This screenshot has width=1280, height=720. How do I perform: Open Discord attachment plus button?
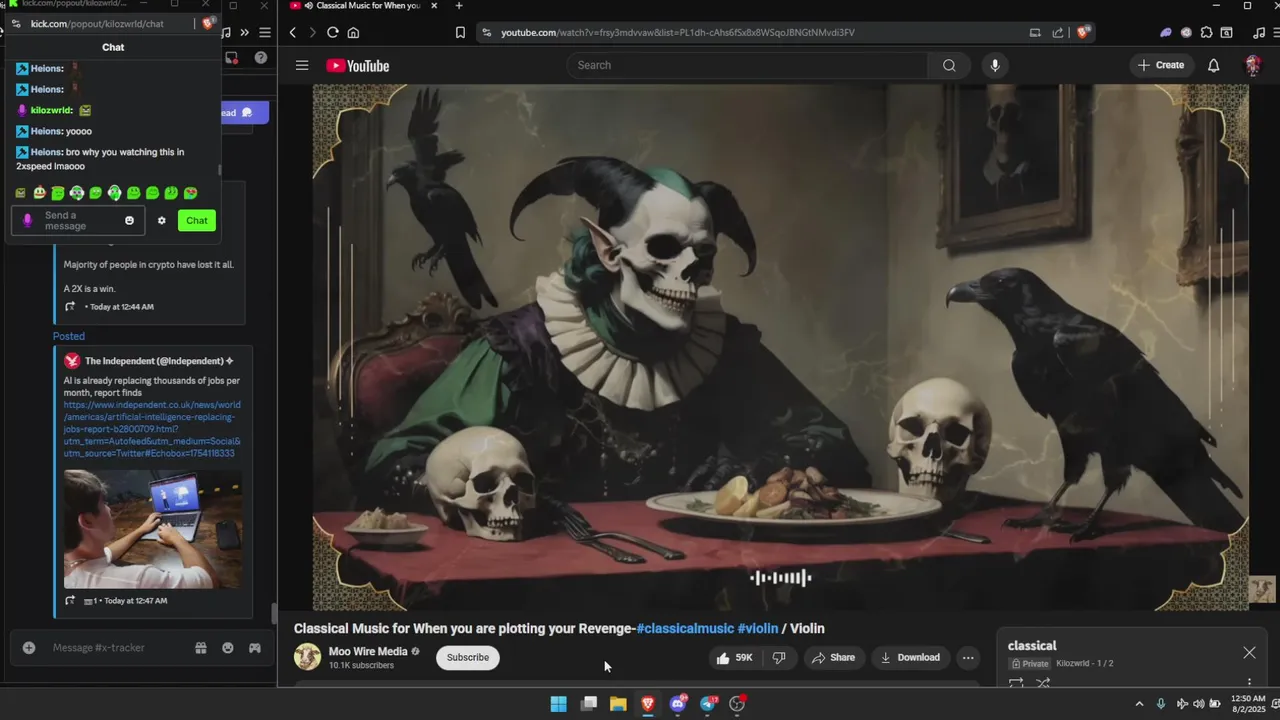coord(29,648)
